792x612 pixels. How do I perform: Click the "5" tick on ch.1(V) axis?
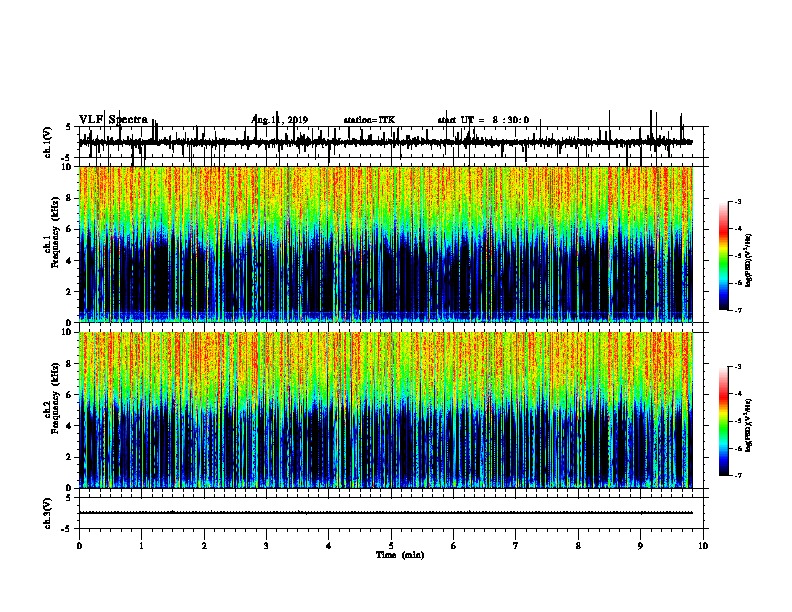69,127
